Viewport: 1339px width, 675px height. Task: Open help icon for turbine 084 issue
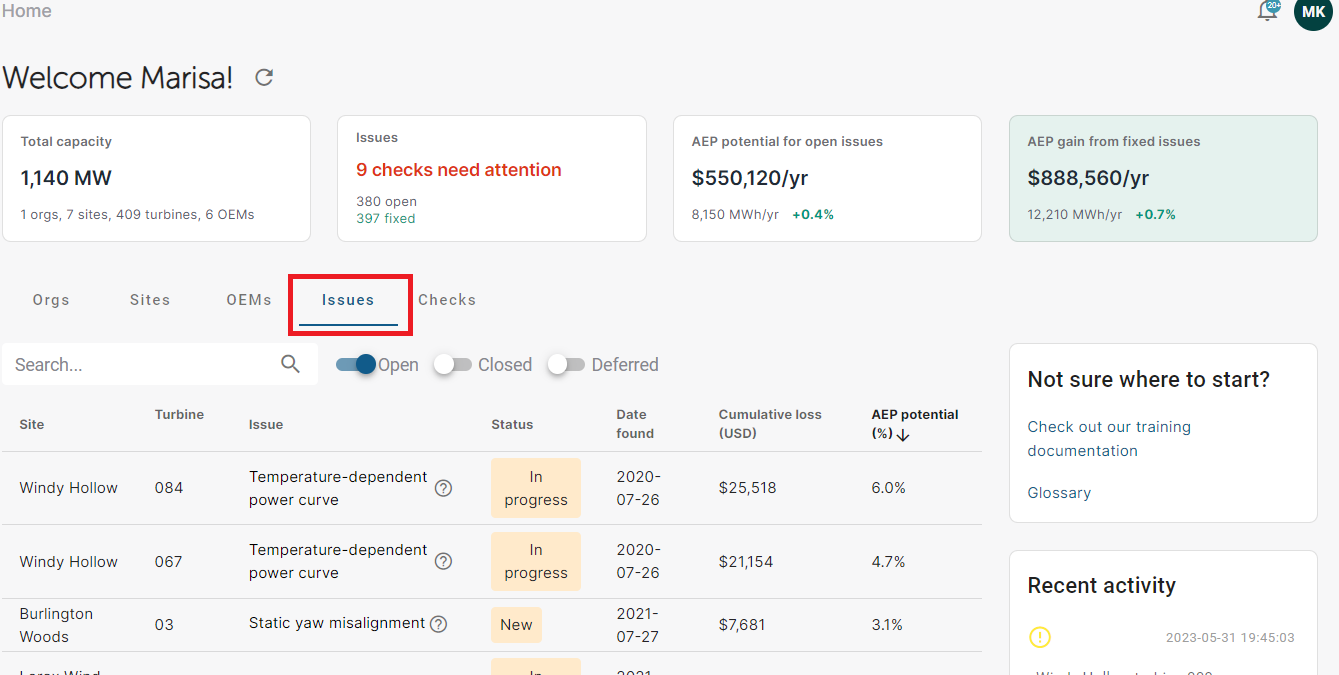[443, 488]
